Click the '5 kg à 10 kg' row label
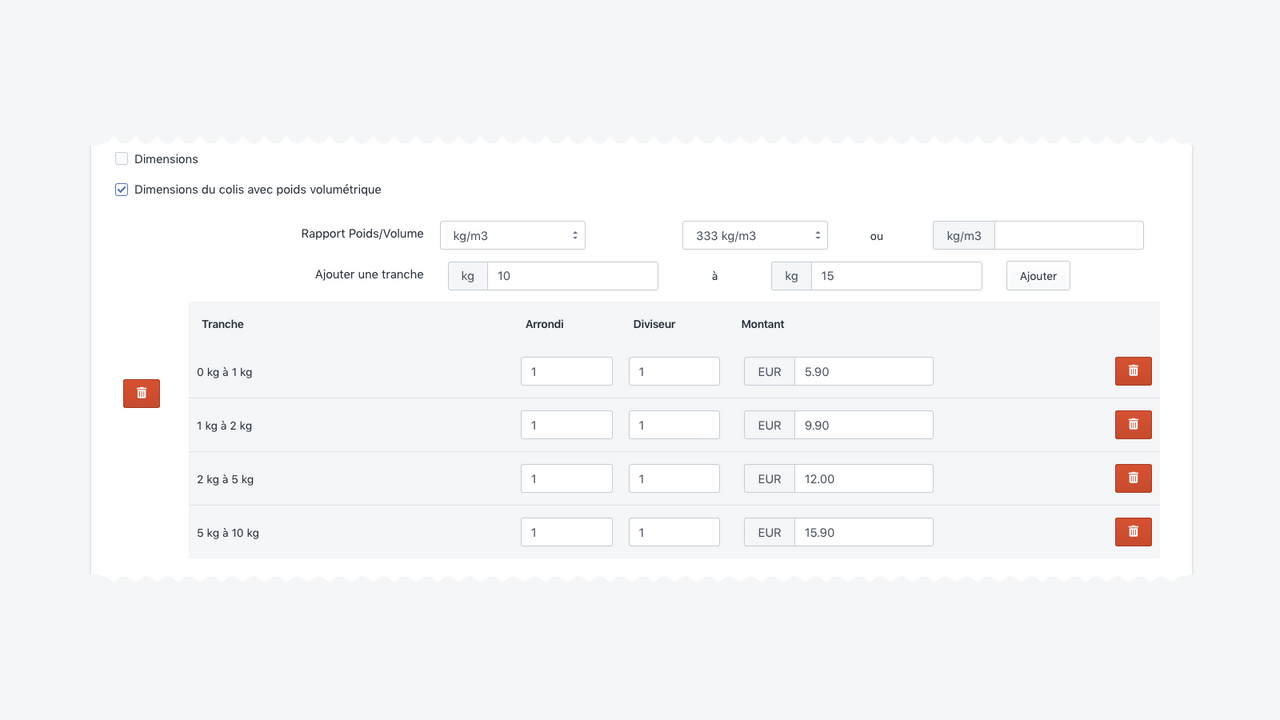Viewport: 1280px width, 720px height. (228, 533)
